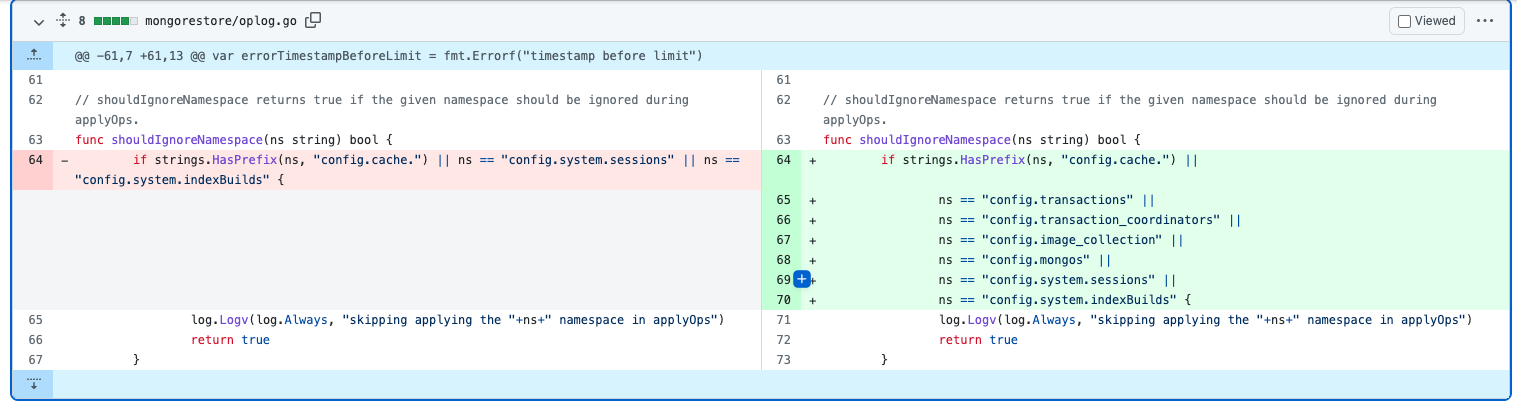
Task: Add comment with blue plus on line 69
Action: [801, 280]
